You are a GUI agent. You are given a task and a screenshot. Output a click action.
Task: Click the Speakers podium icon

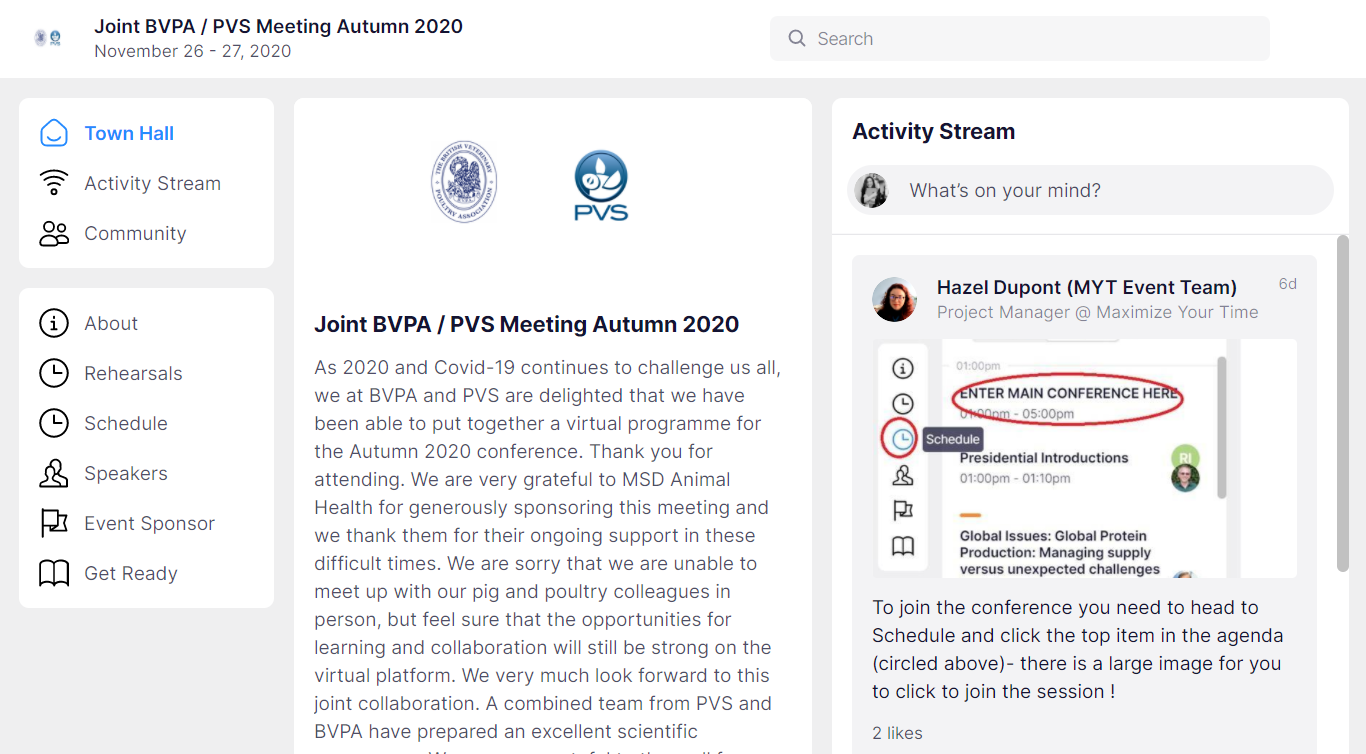(x=53, y=472)
